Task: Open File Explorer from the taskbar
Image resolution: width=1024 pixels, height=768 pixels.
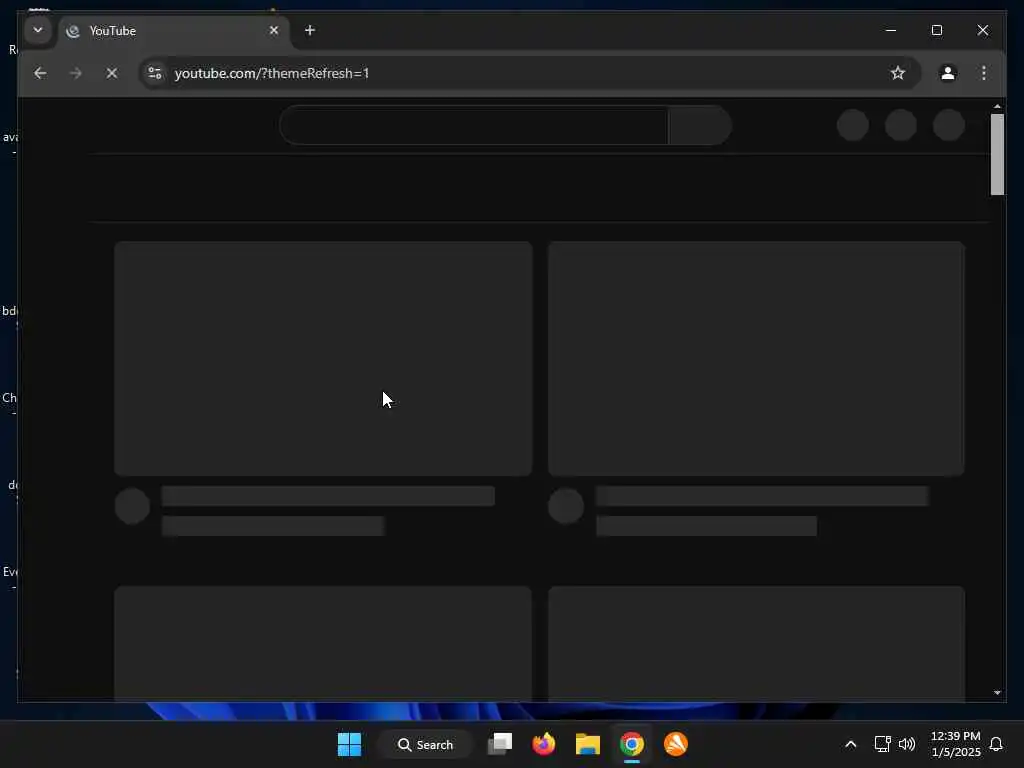Action: click(x=588, y=744)
